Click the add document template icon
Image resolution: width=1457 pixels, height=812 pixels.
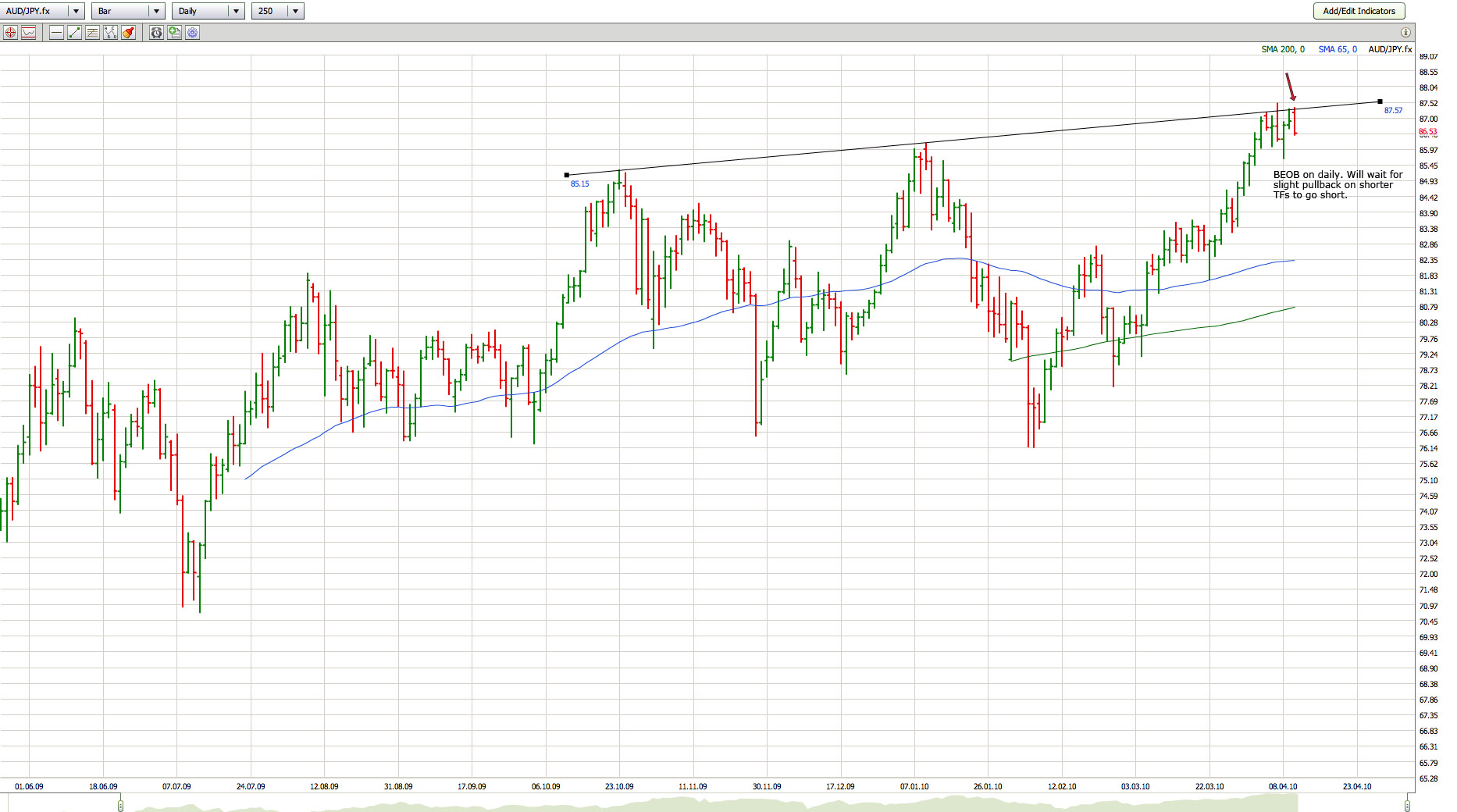pyautogui.click(x=174, y=33)
